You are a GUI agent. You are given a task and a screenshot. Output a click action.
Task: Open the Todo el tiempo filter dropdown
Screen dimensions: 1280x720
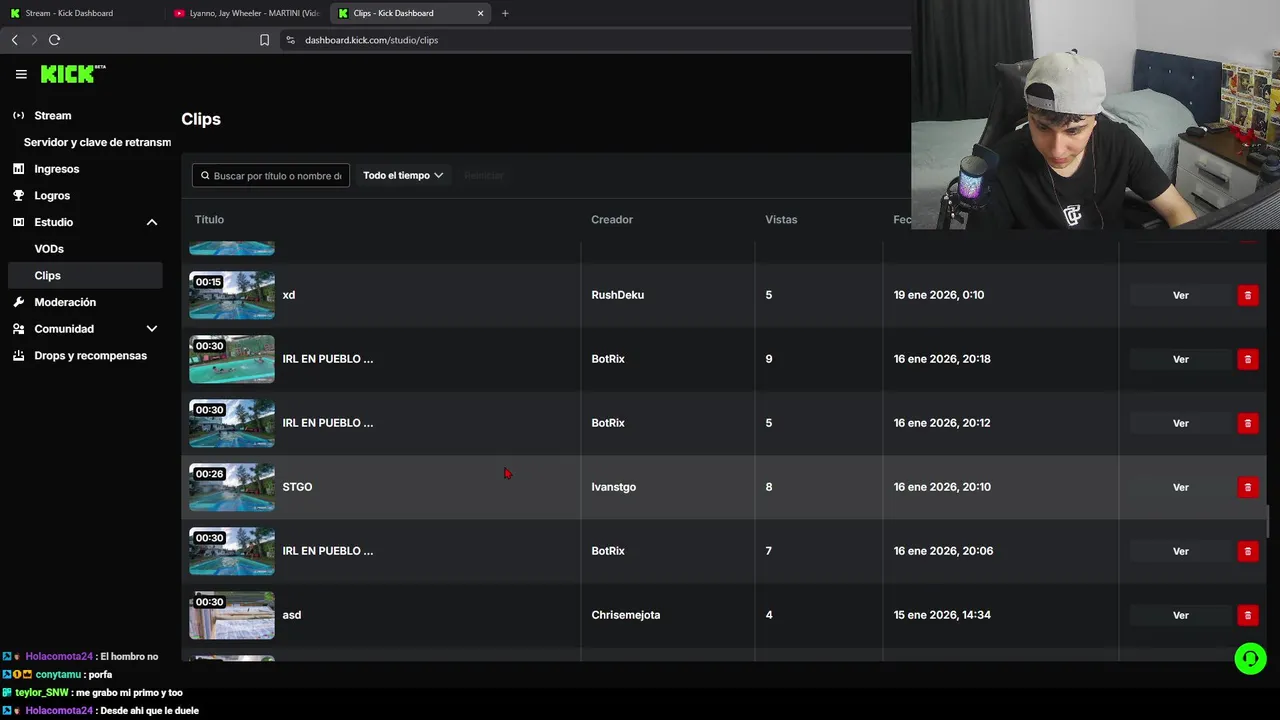pyautogui.click(x=402, y=175)
